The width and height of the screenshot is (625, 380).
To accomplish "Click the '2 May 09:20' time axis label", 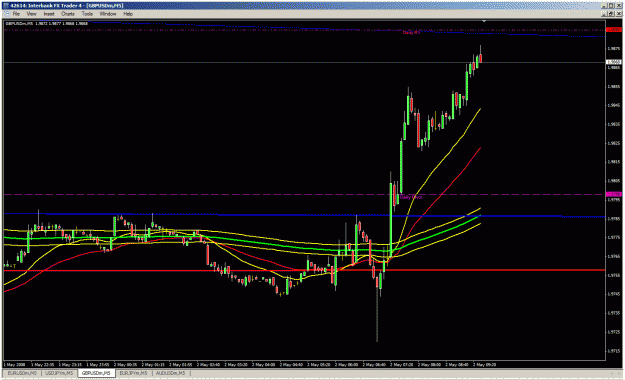I will click(x=484, y=364).
